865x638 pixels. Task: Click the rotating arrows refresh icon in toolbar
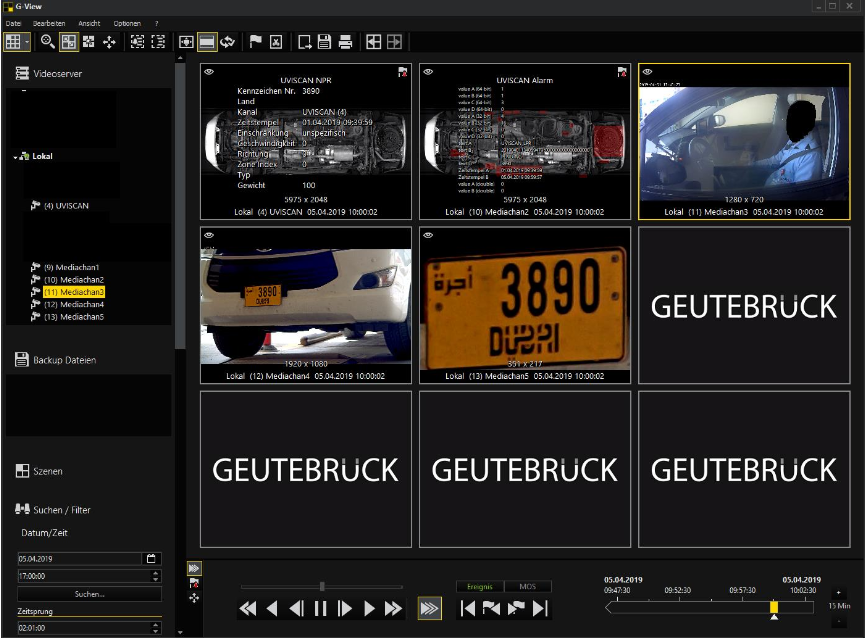pyautogui.click(x=227, y=42)
